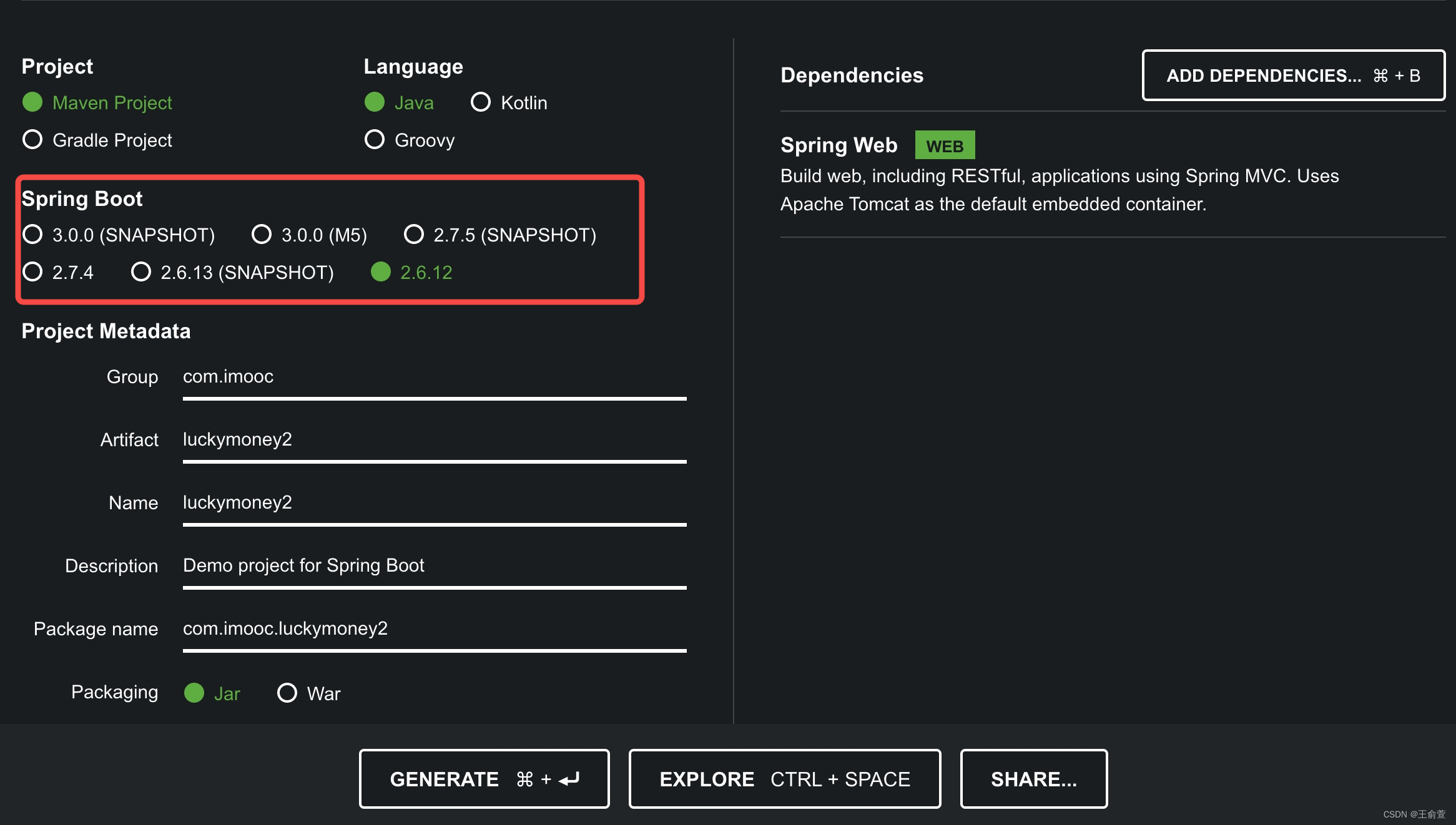Pick Spring Boot 3.0.0 (SNAPSHOT) version
The width and height of the screenshot is (1456, 825).
click(x=32, y=235)
